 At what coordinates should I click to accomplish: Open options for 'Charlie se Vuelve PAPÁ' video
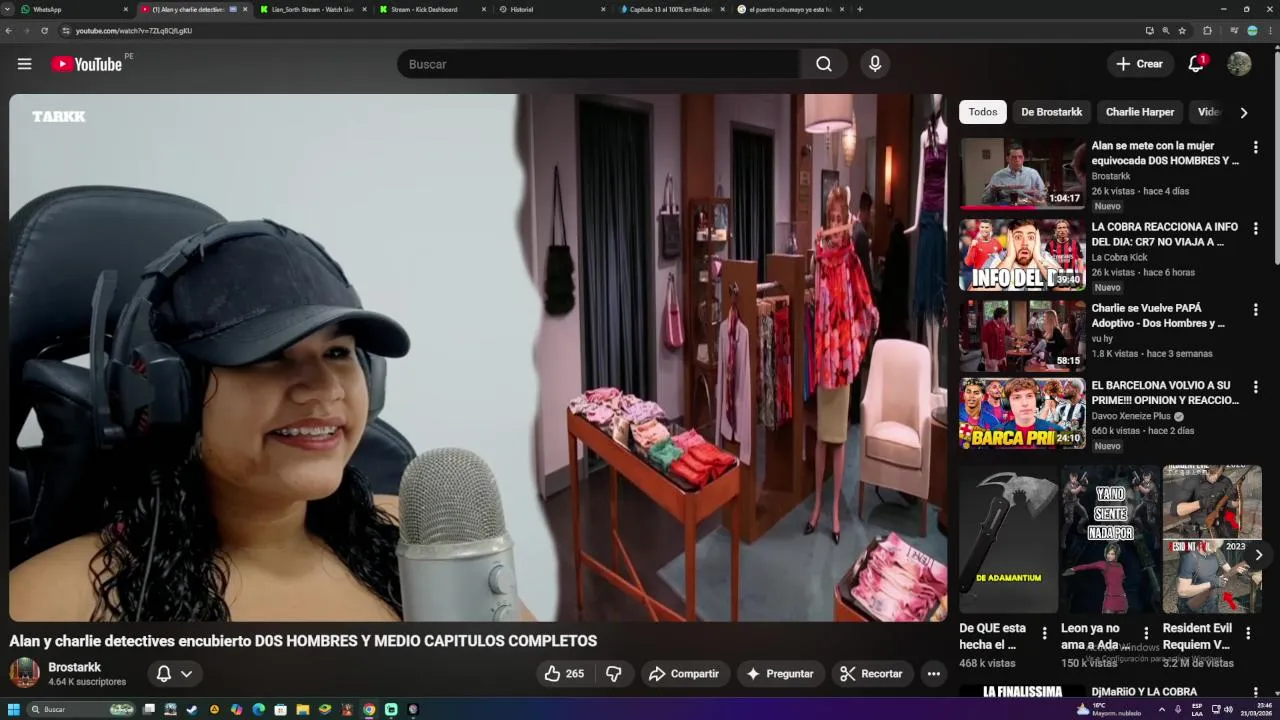tap(1255, 310)
